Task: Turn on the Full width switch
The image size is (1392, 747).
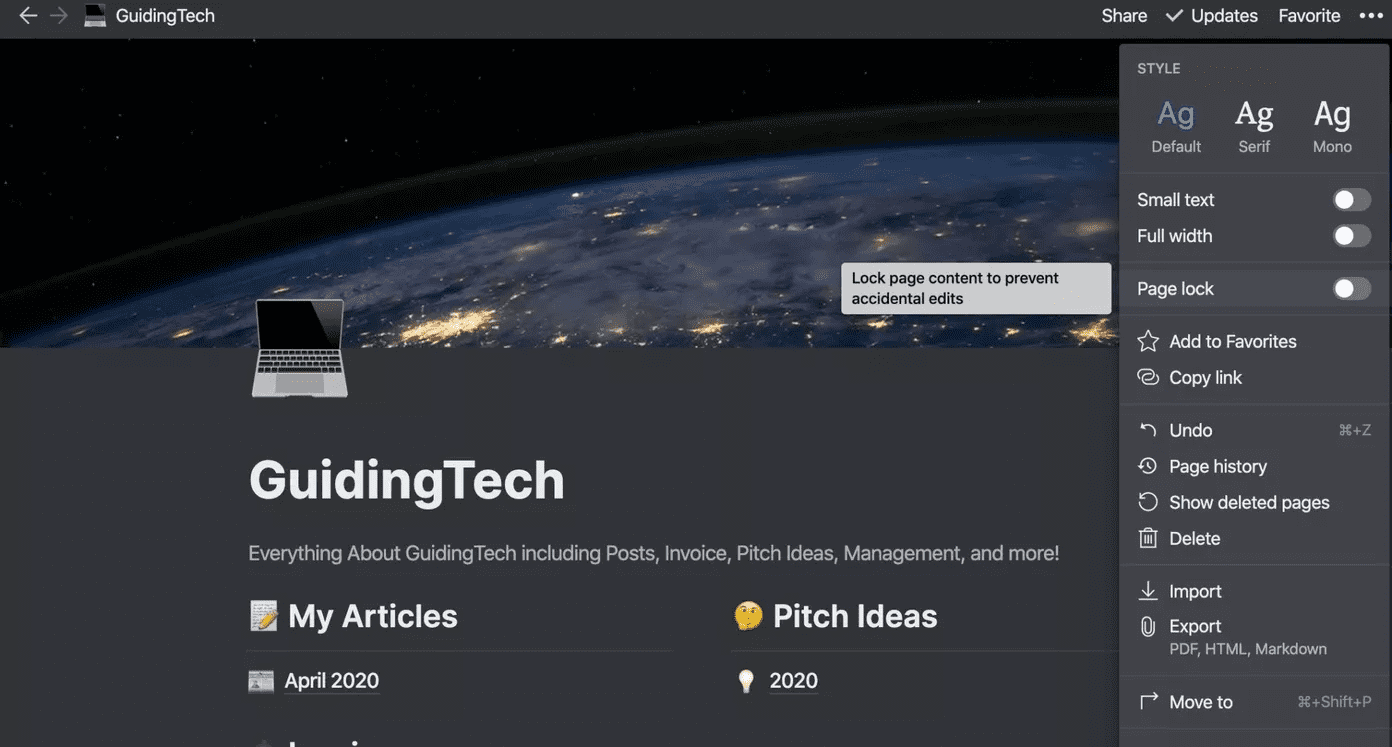Action: (x=1351, y=236)
